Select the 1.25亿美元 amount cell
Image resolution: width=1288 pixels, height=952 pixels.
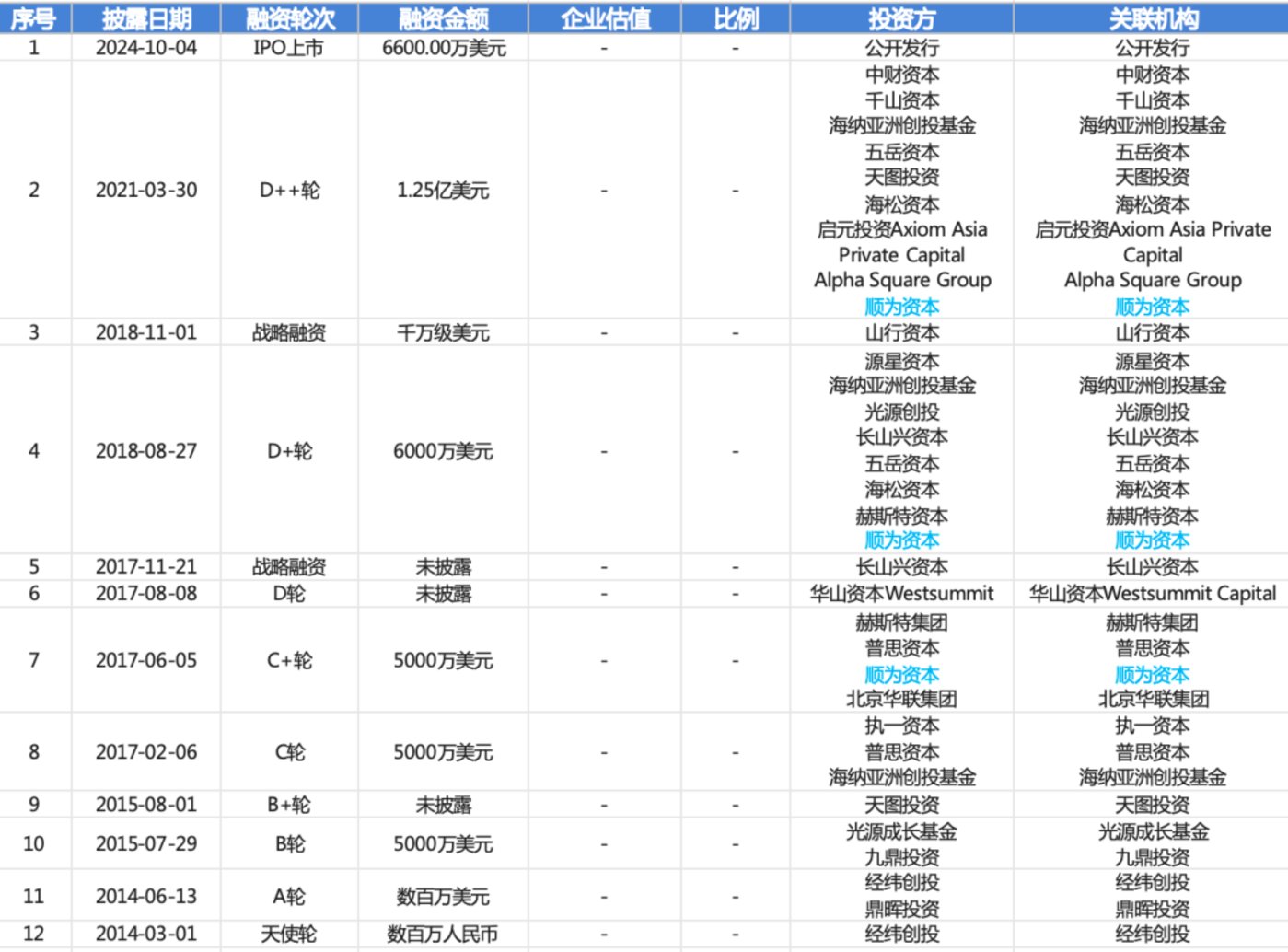click(443, 191)
